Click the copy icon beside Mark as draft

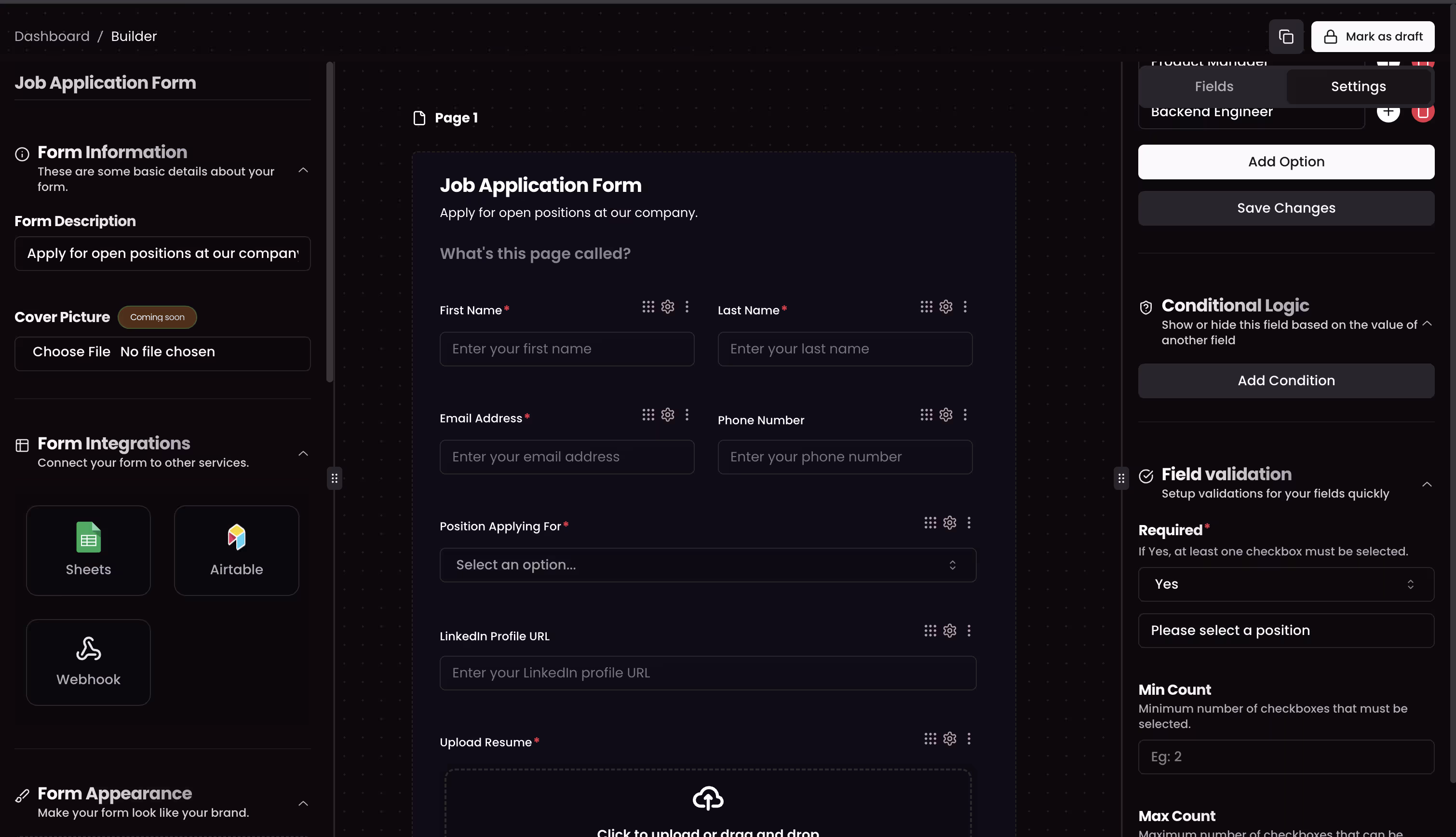pos(1286,37)
